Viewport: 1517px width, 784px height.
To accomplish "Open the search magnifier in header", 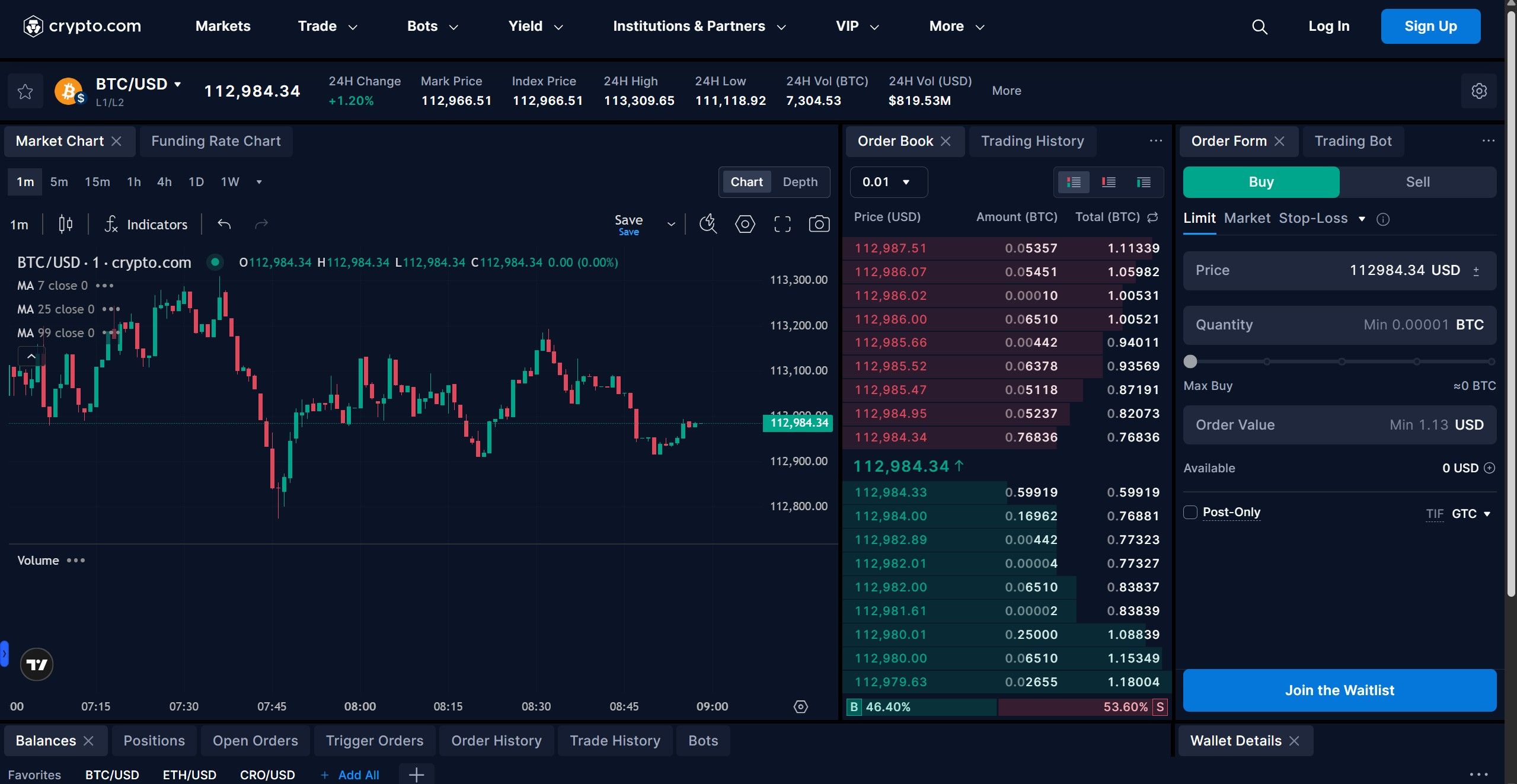I will (x=1259, y=27).
